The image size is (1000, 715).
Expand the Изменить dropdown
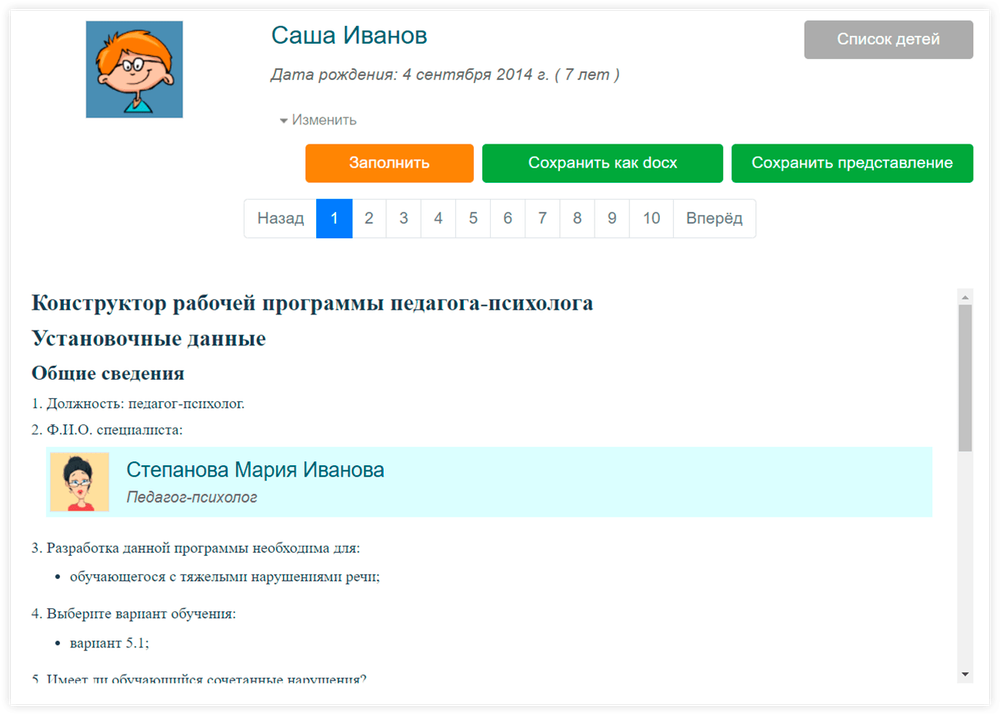click(318, 120)
